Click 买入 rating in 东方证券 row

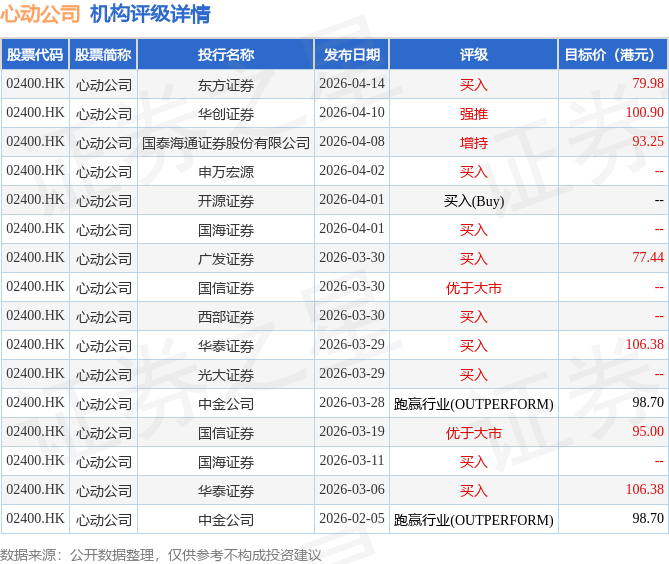(x=474, y=85)
